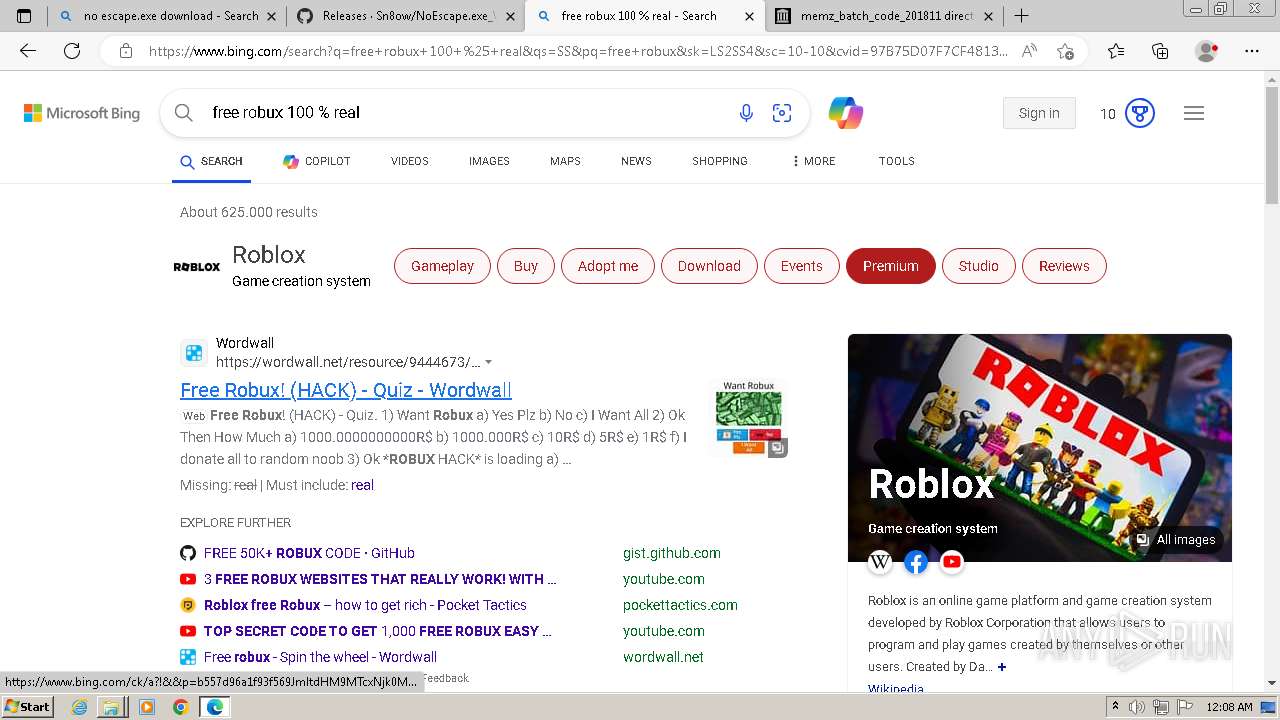The height and width of the screenshot is (720, 1280).
Task: Click inside the Bing search input field
Action: click(x=465, y=113)
